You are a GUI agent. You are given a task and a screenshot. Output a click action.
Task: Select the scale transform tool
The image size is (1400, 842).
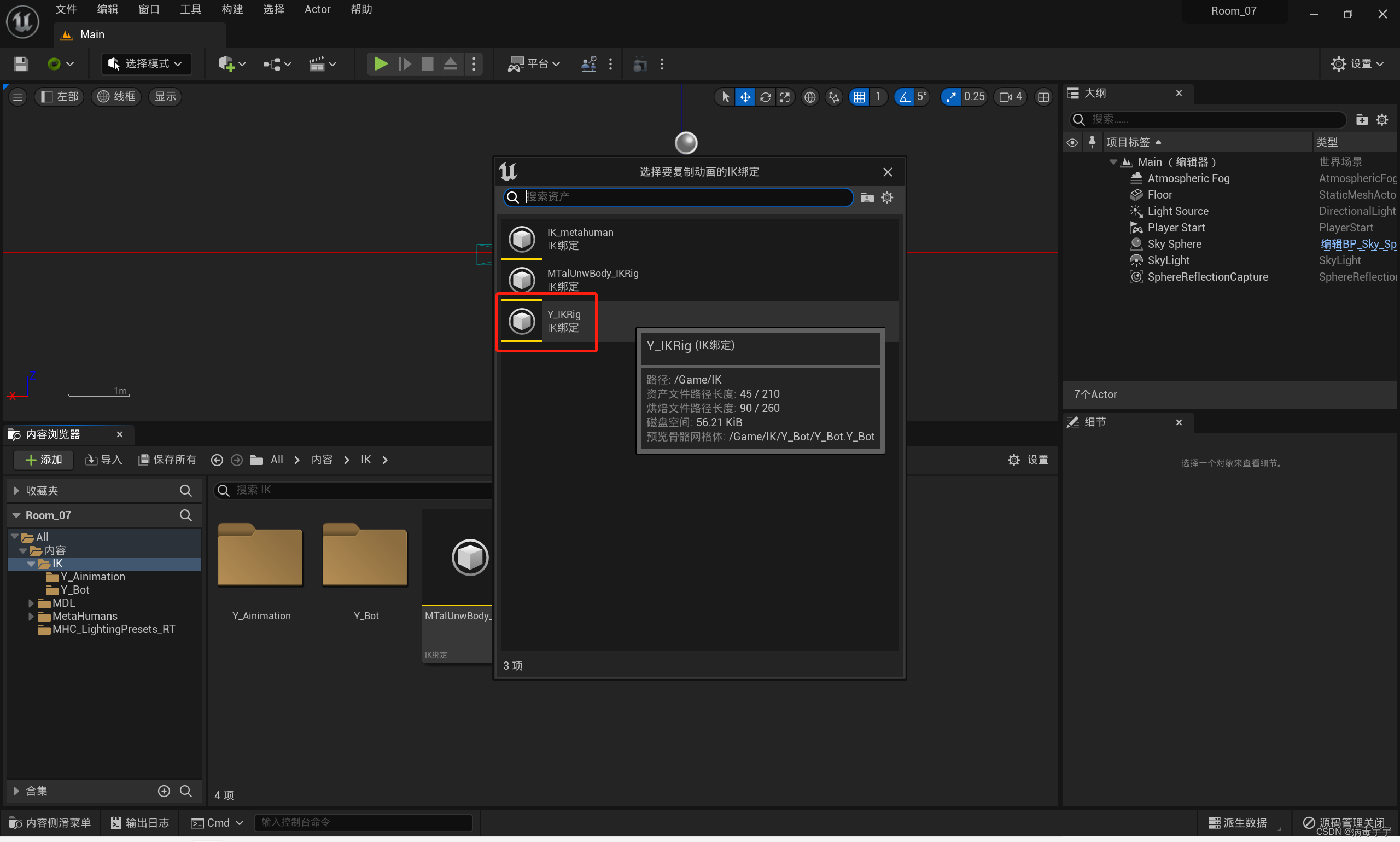click(785, 97)
